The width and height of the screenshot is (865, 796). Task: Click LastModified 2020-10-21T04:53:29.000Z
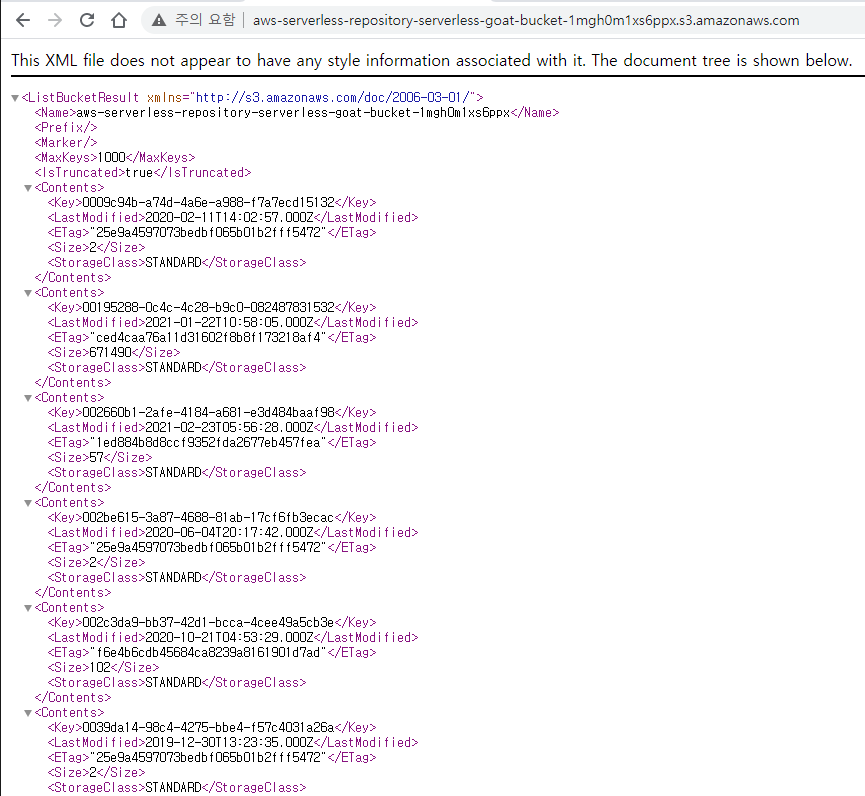229,637
